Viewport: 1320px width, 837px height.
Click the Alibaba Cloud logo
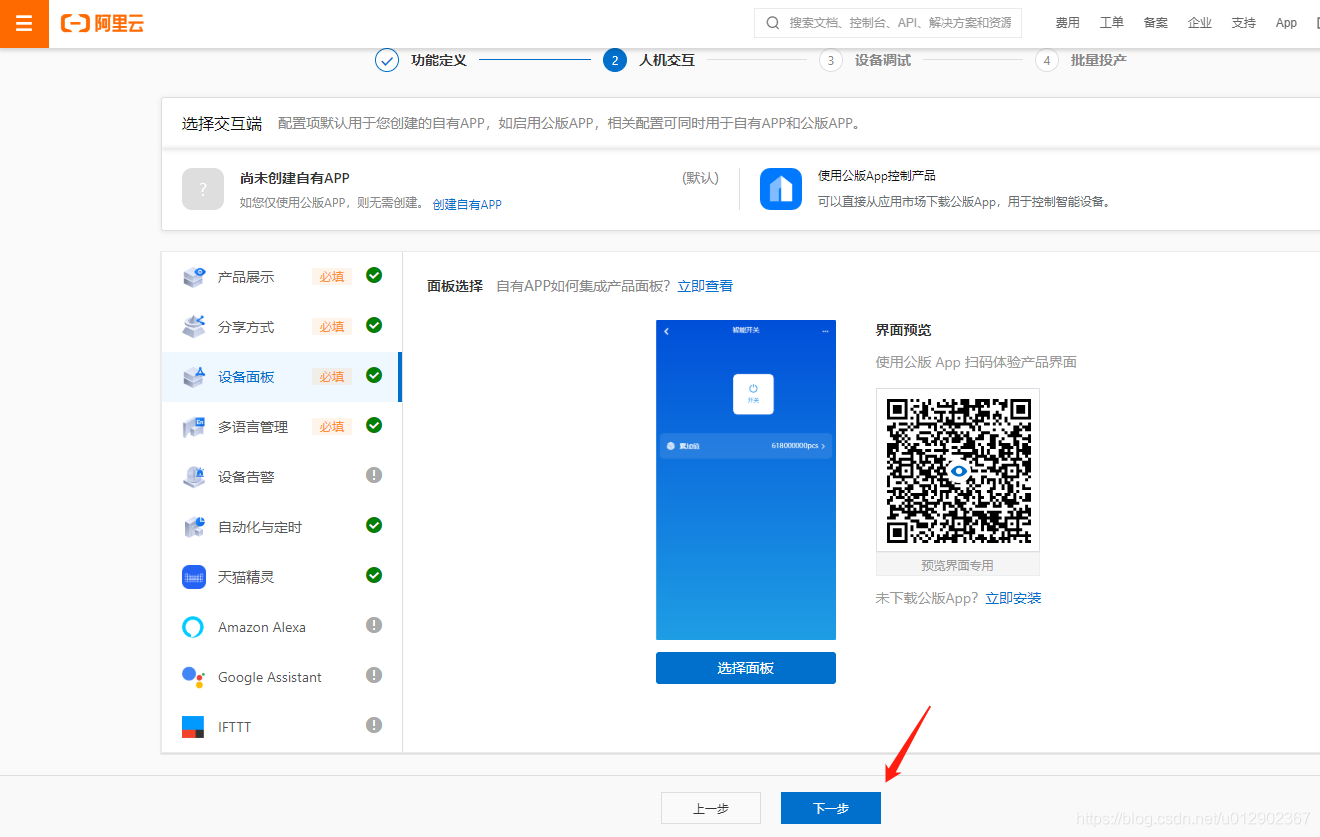102,23
